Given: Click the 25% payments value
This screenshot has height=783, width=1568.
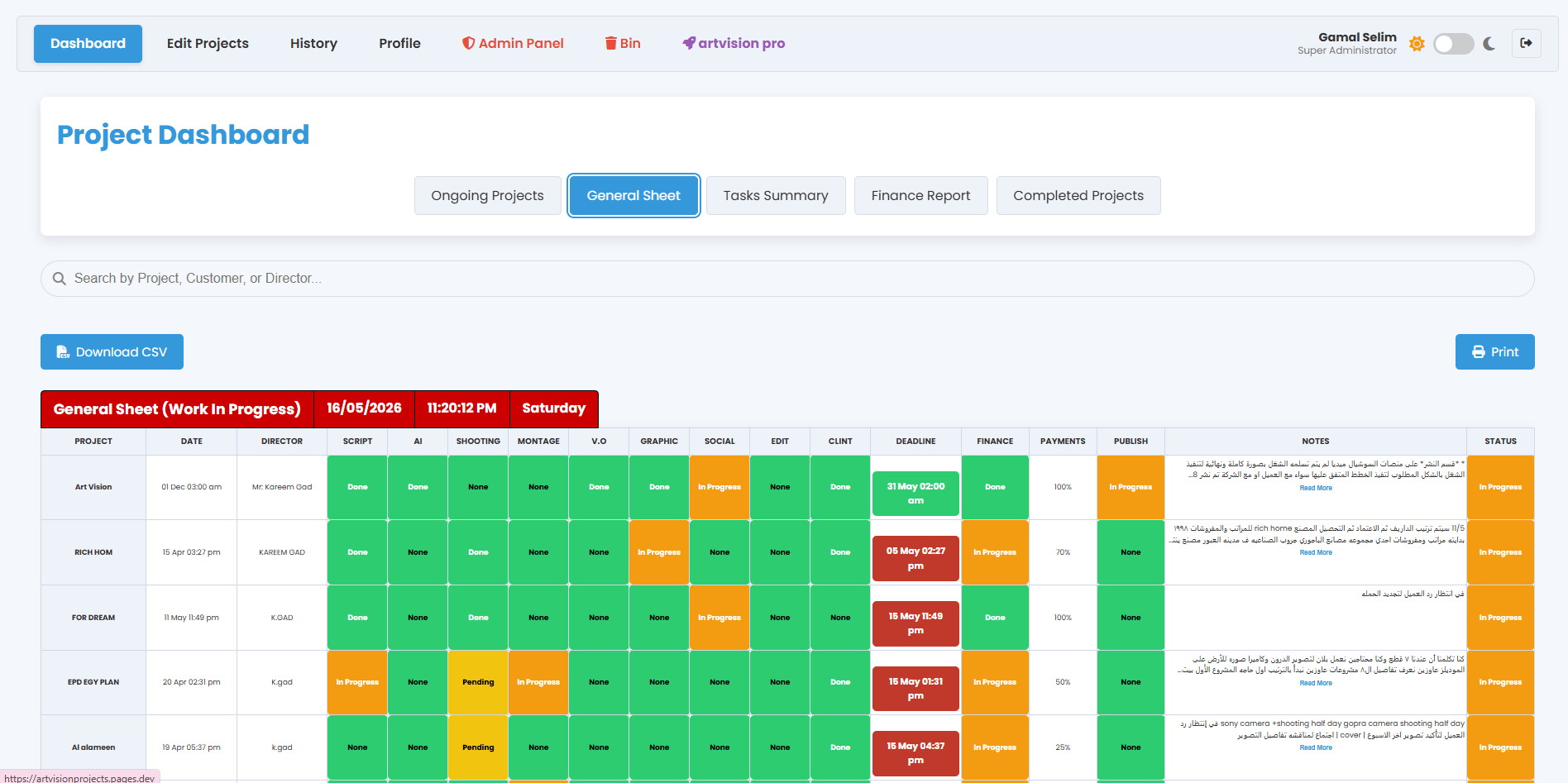Looking at the screenshot, I should 1063,747.
